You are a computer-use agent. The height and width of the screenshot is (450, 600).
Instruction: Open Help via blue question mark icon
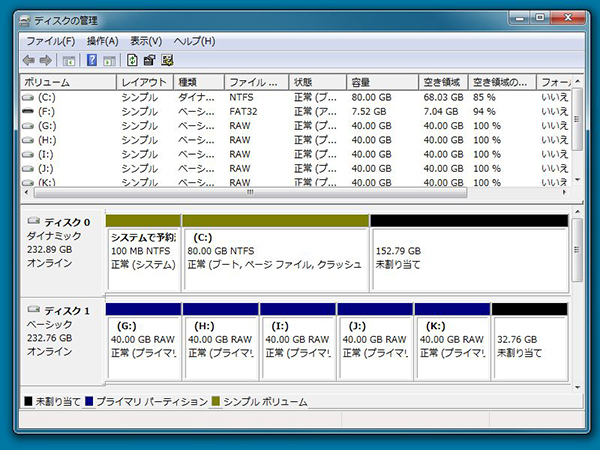point(91,60)
